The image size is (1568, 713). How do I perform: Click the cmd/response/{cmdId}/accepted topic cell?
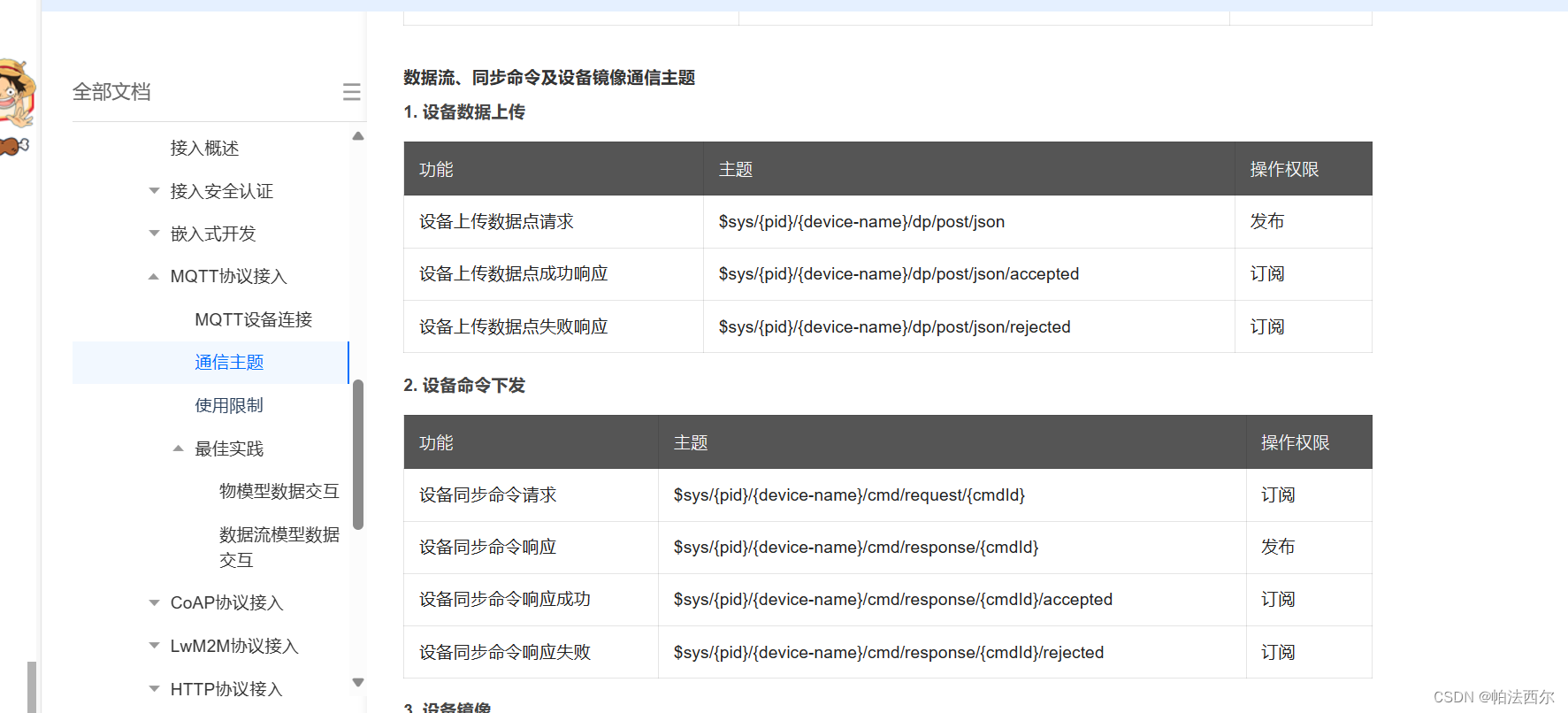pos(952,600)
